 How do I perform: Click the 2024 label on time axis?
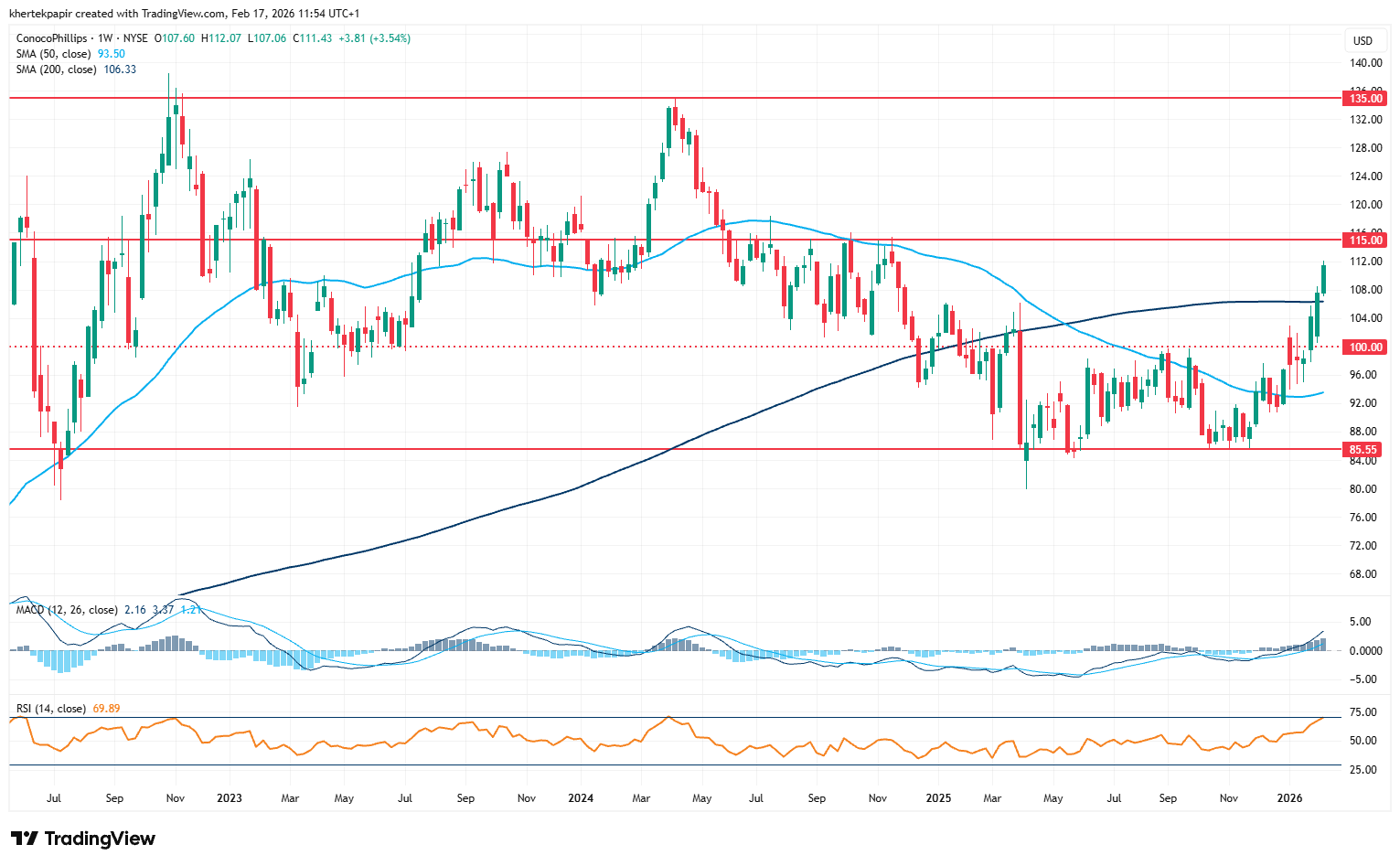coord(581,798)
